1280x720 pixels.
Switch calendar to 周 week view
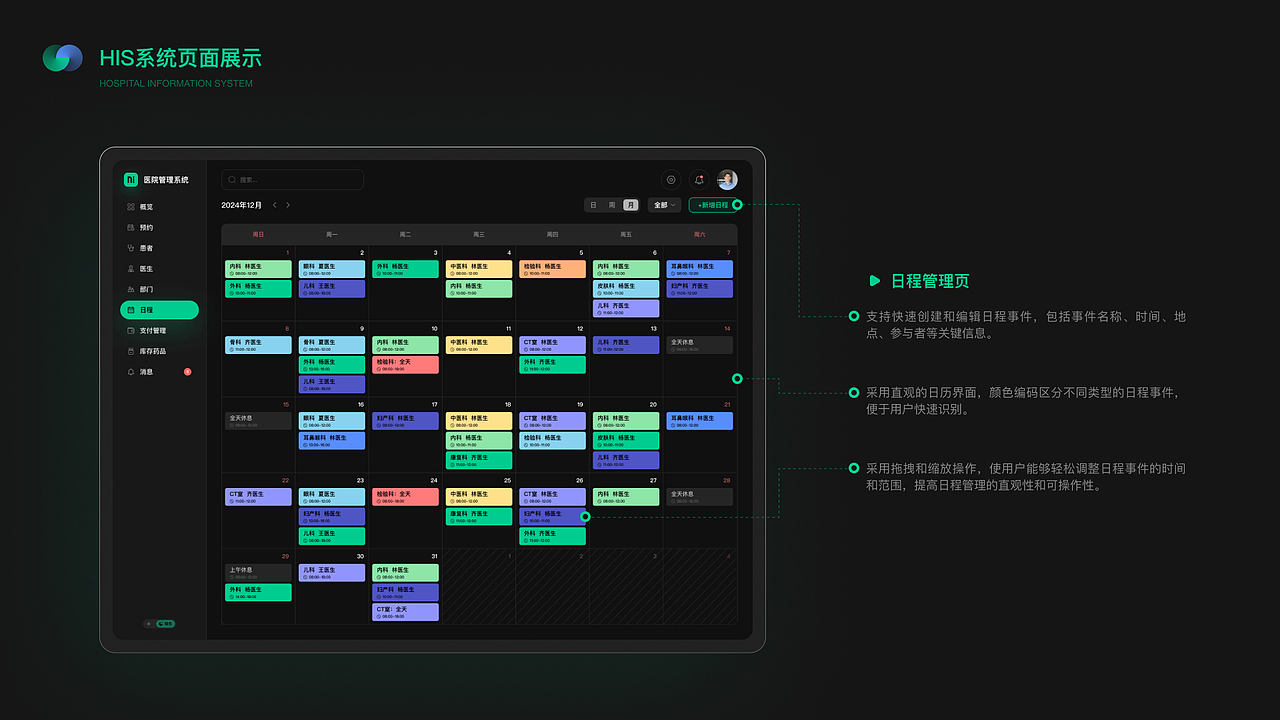coord(613,204)
